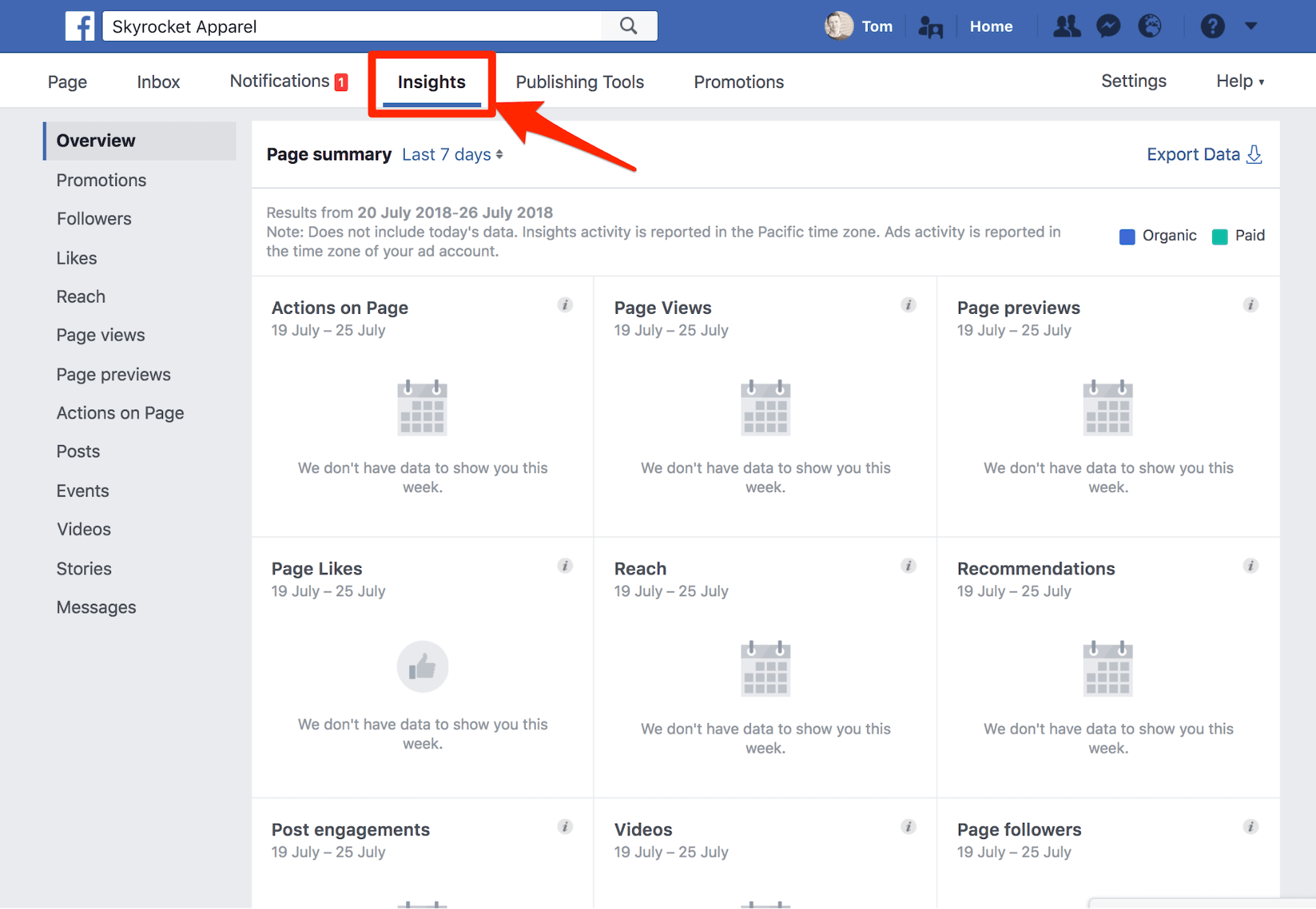1316x909 pixels.
Task: Click the blue Organic legend swatch
Action: 1127,235
